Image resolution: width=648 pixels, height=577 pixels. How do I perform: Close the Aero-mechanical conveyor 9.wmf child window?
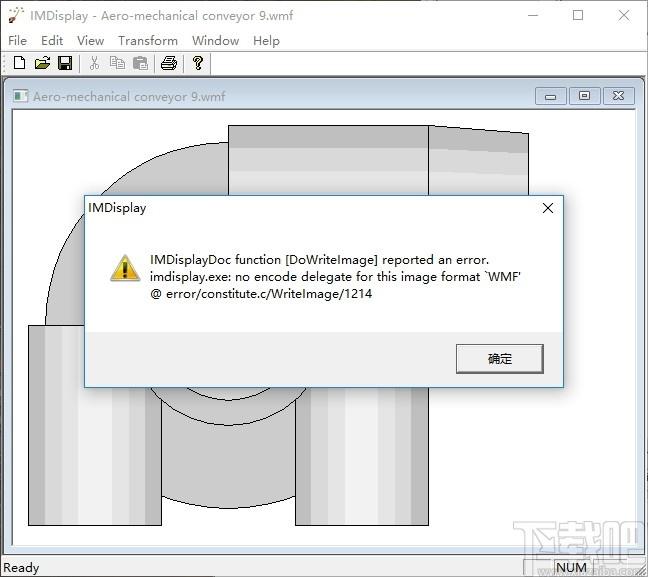pyautogui.click(x=619, y=96)
